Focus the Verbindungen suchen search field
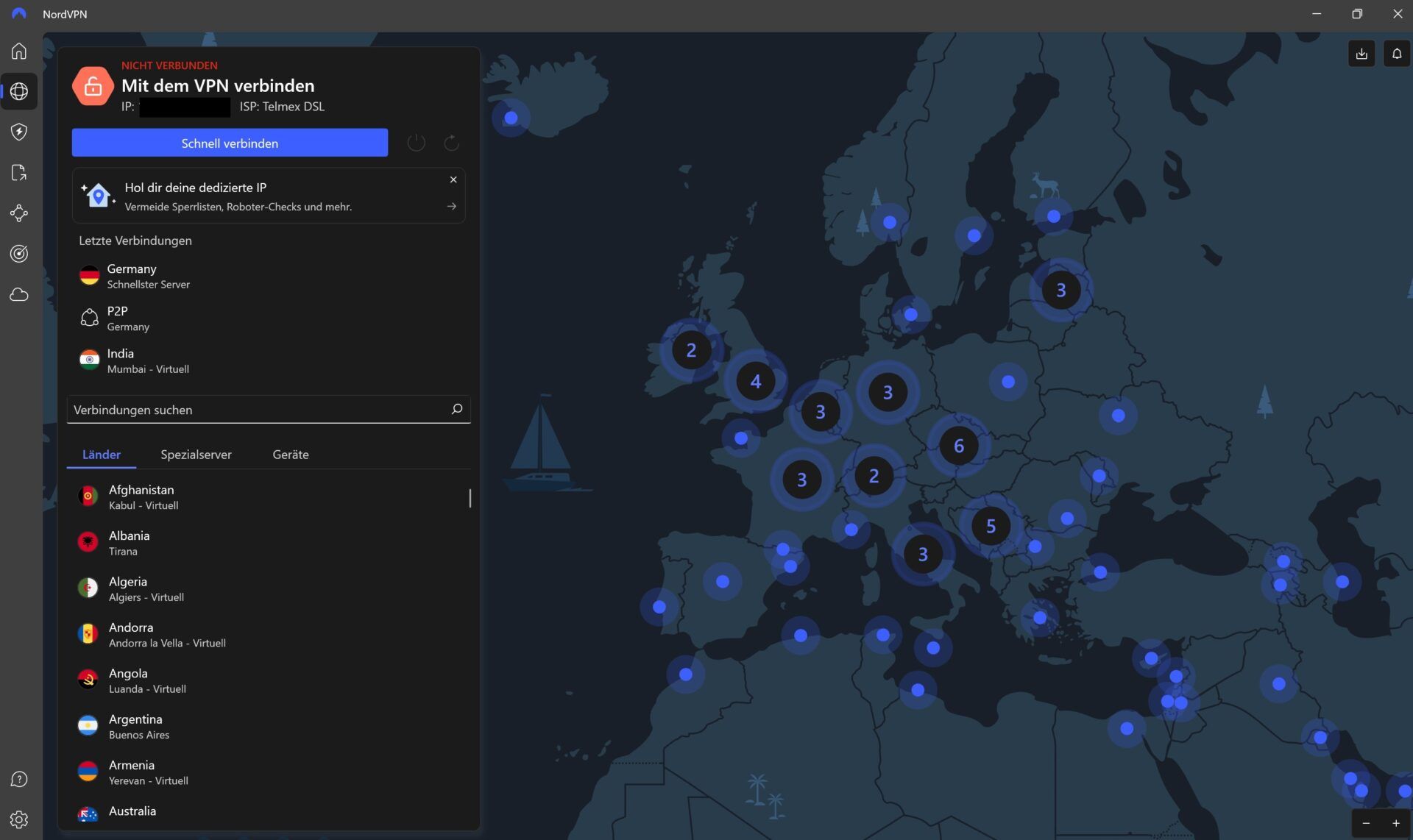The width and height of the screenshot is (1413, 840). (x=269, y=410)
